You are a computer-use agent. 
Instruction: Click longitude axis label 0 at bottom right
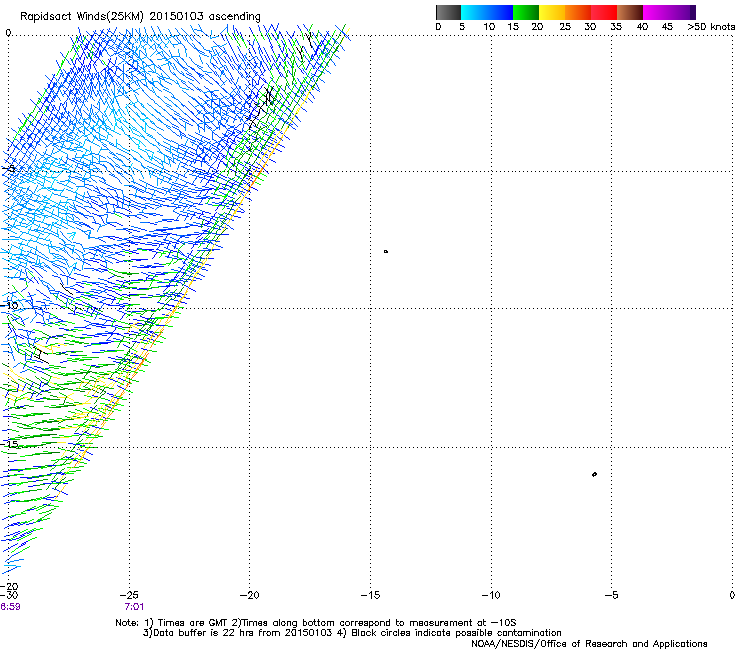click(732, 595)
